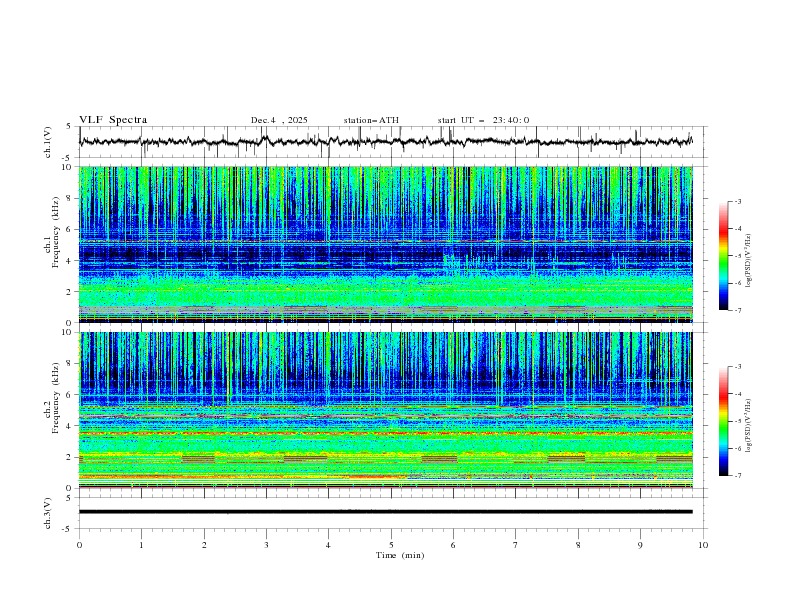Click inside the ch.2 spectrogram panel
Image resolution: width=792 pixels, height=612 pixels.
386,410
